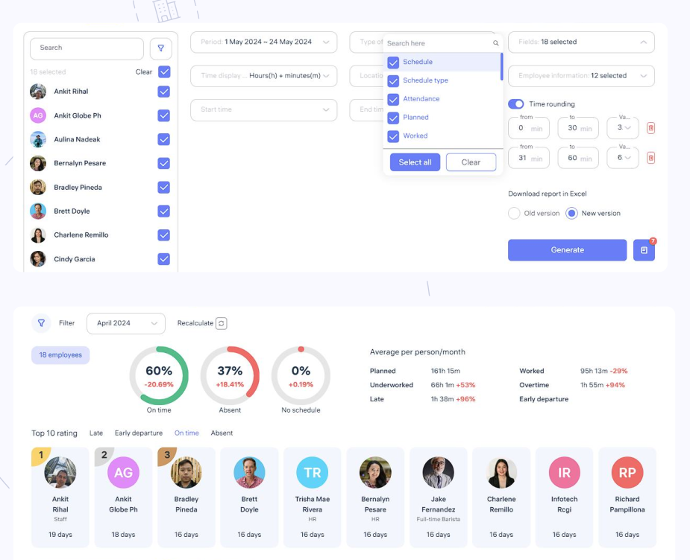This screenshot has height=560, width=690.
Task: Open the Period date range dropdown
Action: point(263,42)
